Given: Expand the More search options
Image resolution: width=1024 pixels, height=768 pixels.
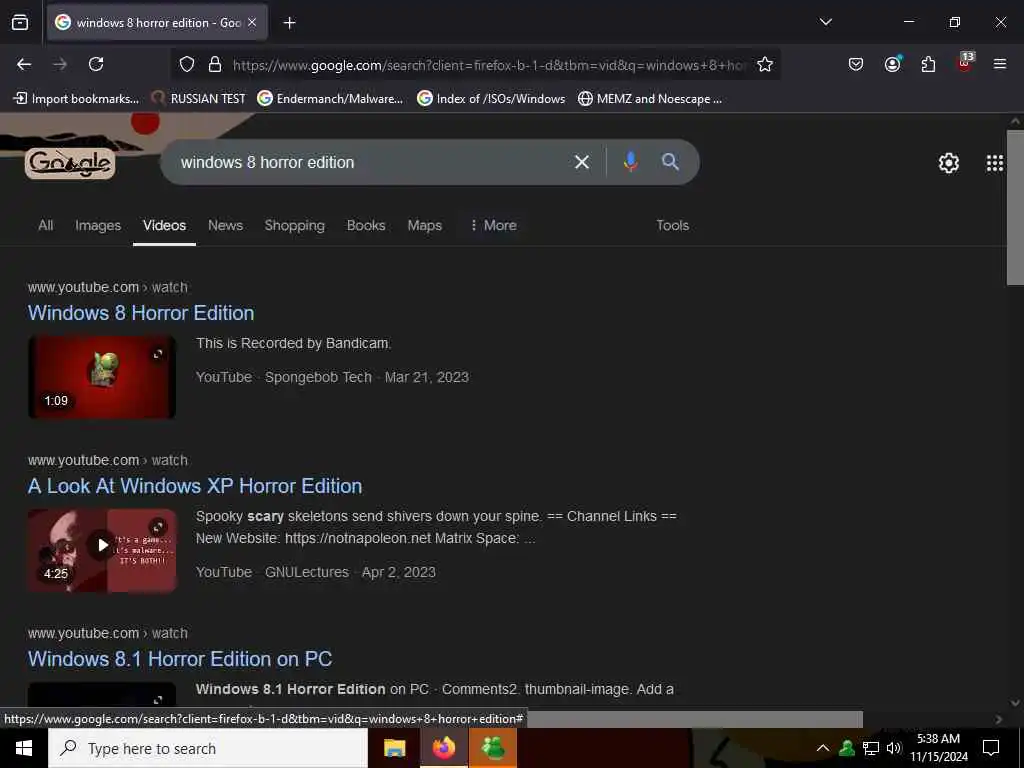Looking at the screenshot, I should 493,225.
